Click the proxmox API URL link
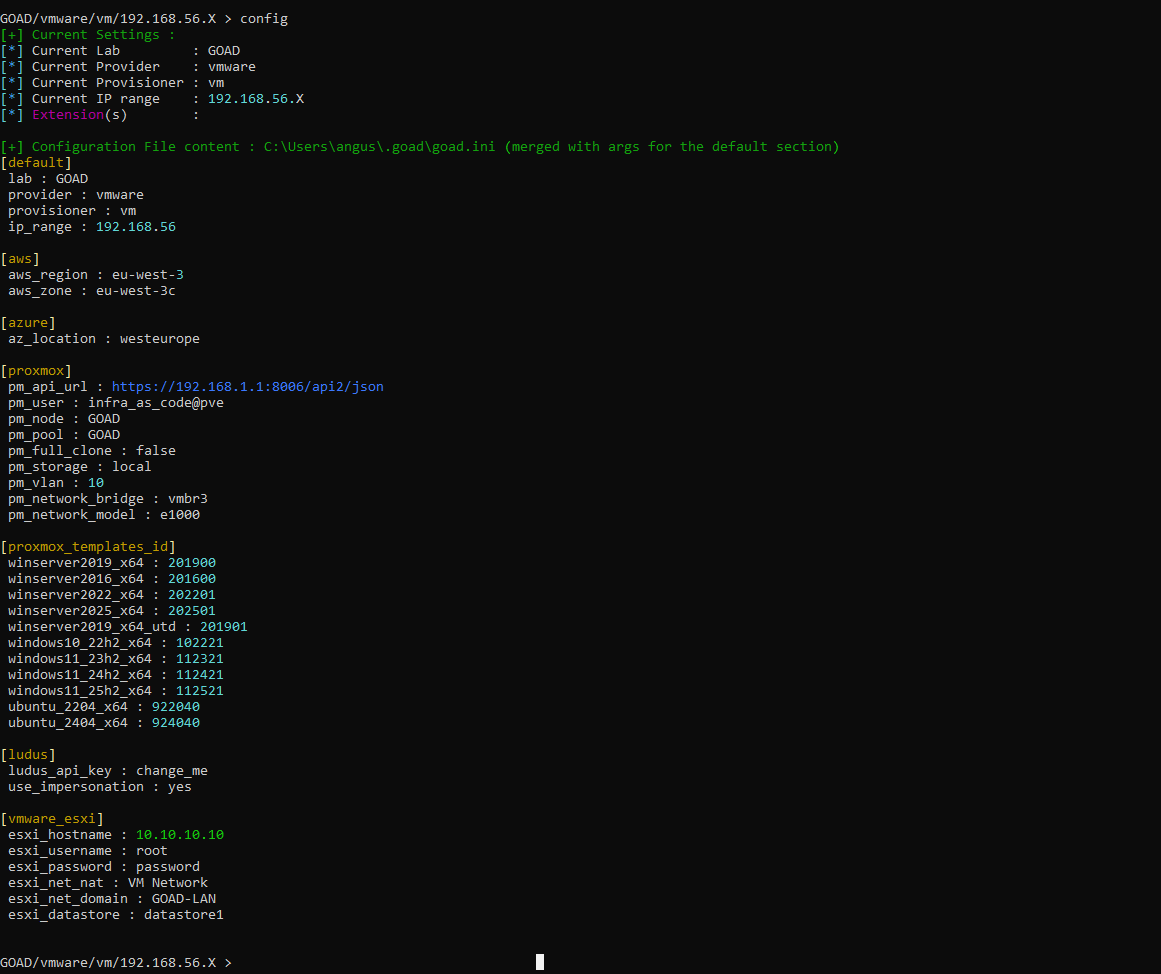The image size is (1161, 974). (x=247, y=387)
